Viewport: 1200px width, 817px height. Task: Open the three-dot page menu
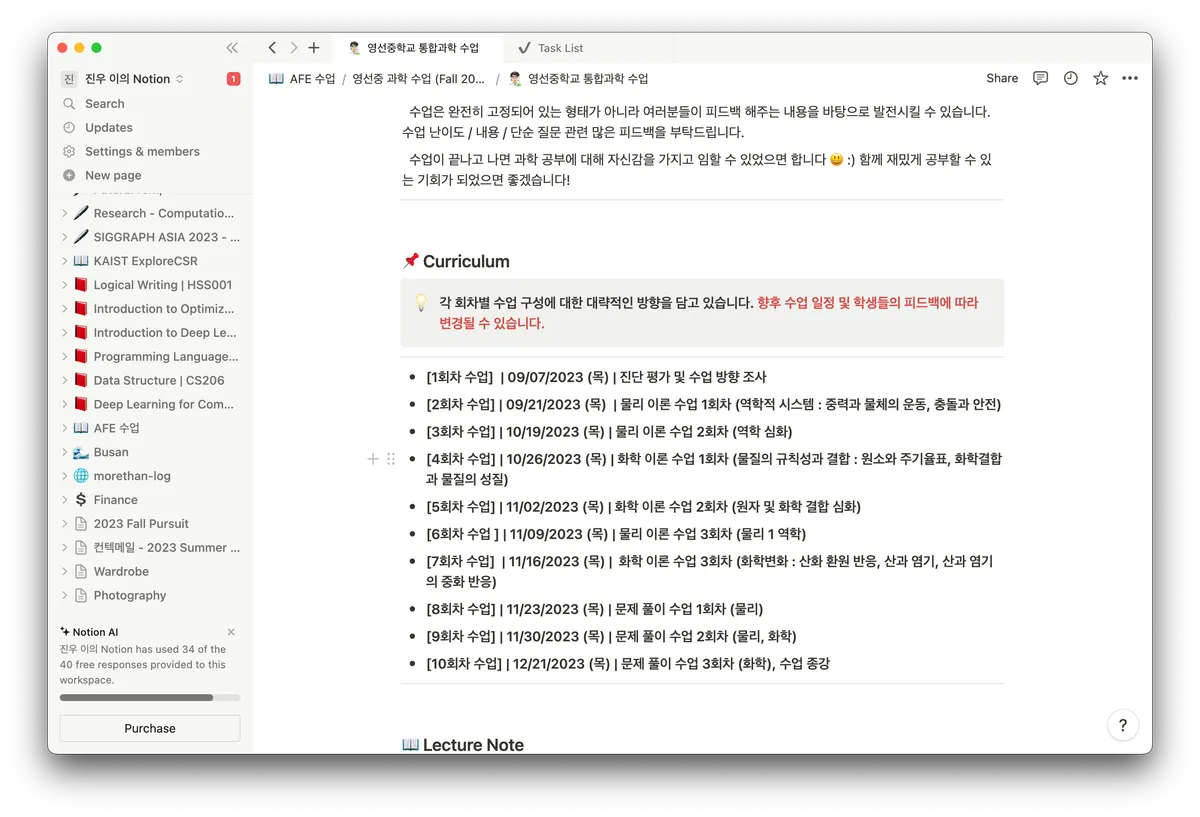(x=1130, y=78)
